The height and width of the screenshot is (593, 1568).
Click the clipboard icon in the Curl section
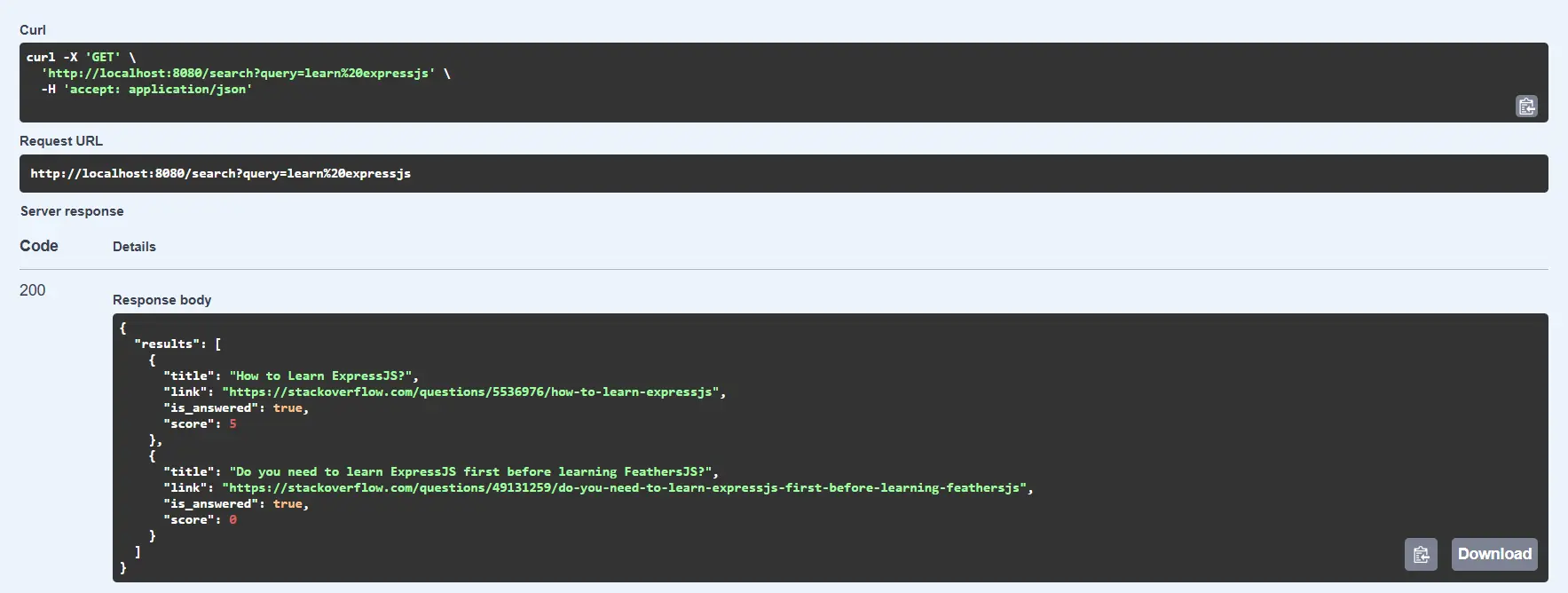click(x=1526, y=106)
